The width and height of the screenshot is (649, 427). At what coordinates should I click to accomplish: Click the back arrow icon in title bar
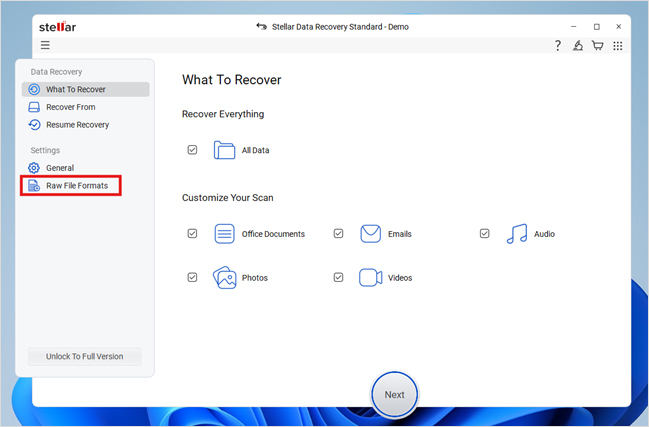[262, 26]
